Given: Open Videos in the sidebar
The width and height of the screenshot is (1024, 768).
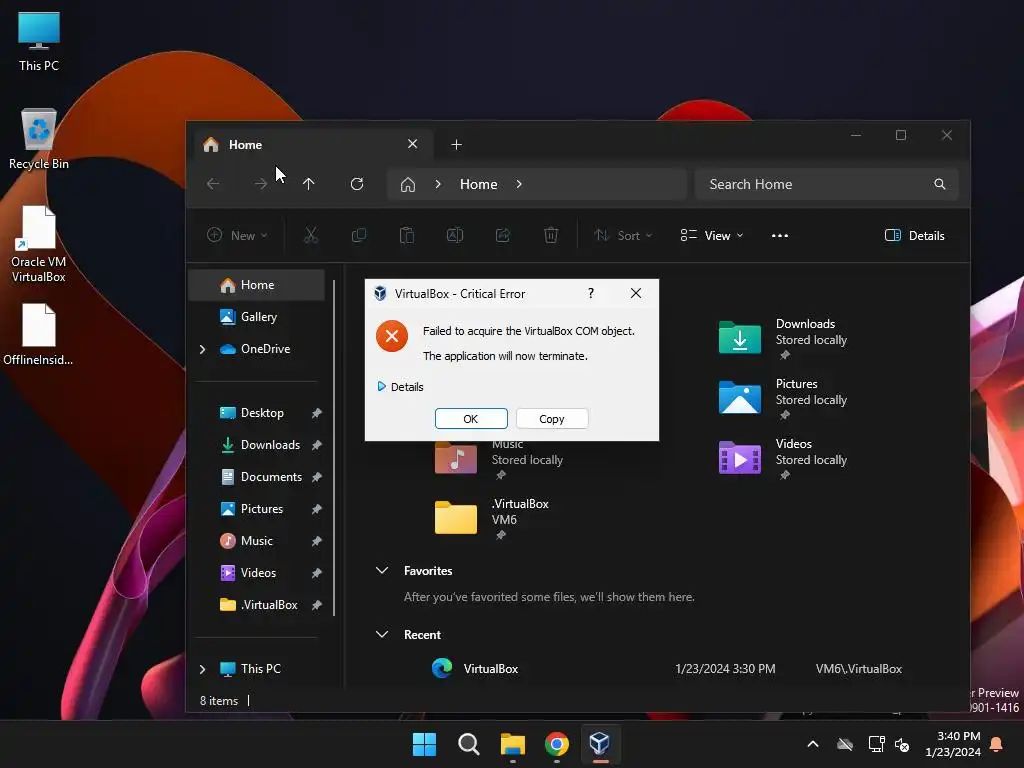Looking at the screenshot, I should pos(258,573).
